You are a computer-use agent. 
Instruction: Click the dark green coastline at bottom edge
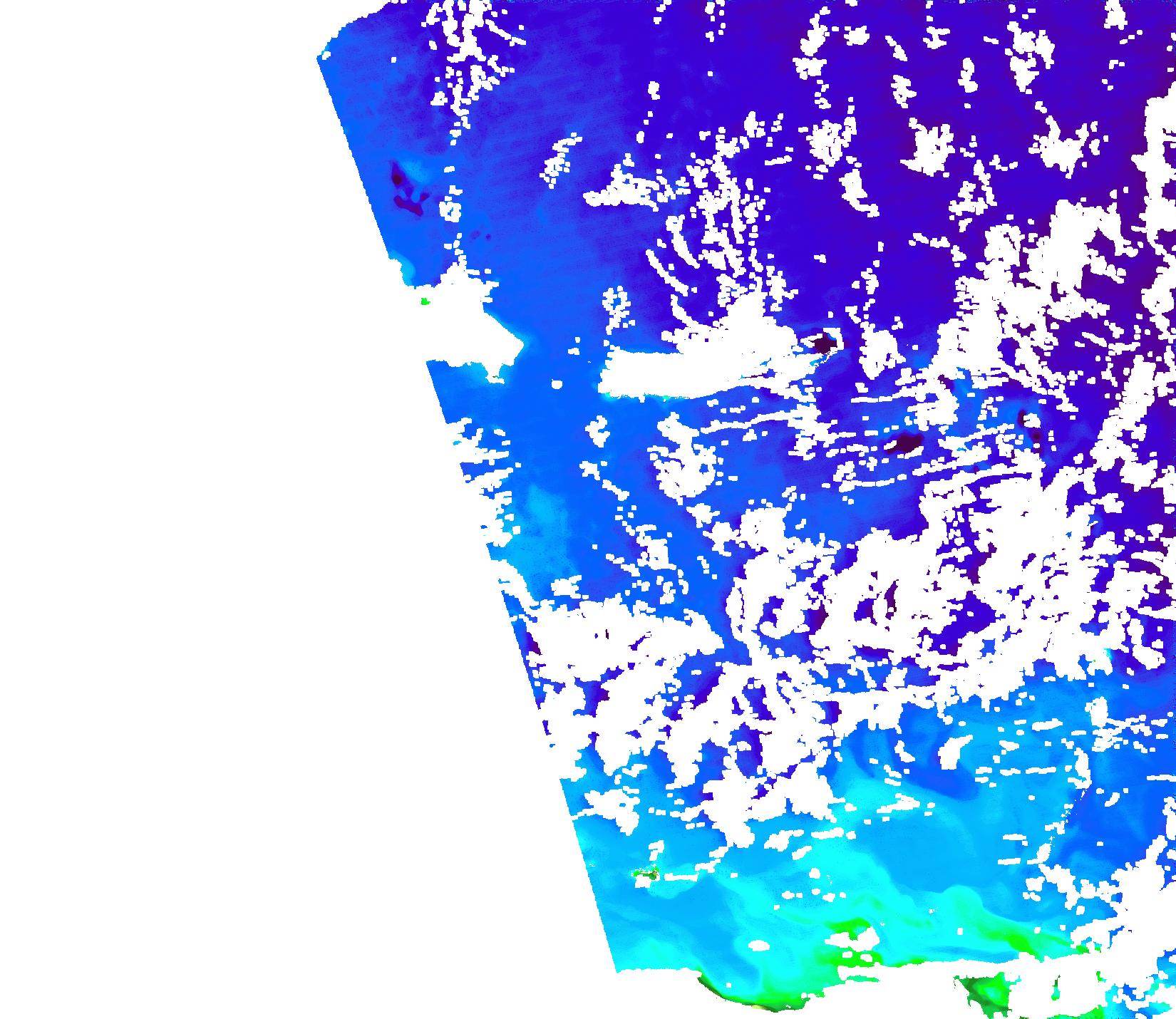[741, 999]
